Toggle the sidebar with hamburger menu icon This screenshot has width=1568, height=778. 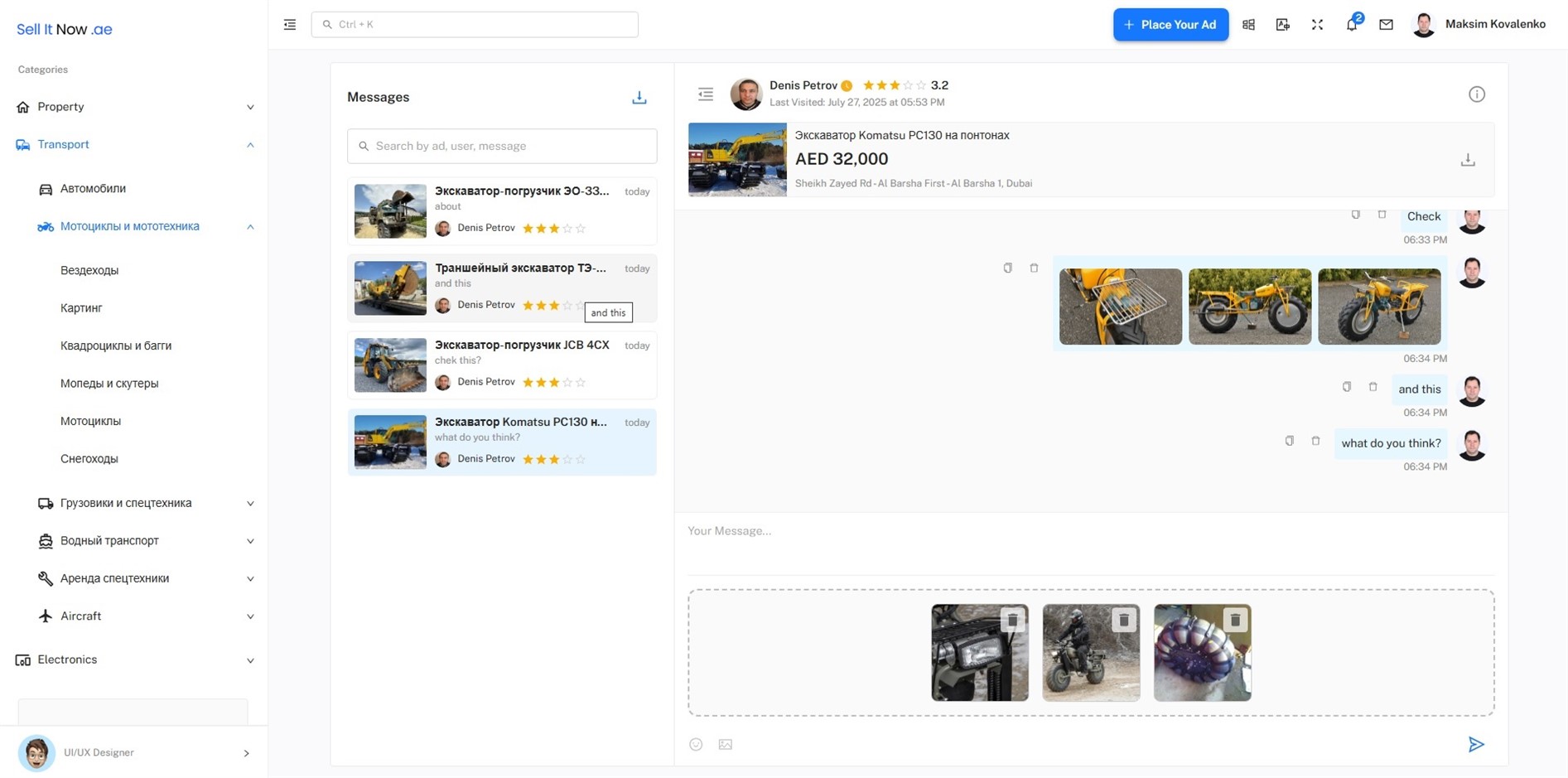pyautogui.click(x=290, y=25)
